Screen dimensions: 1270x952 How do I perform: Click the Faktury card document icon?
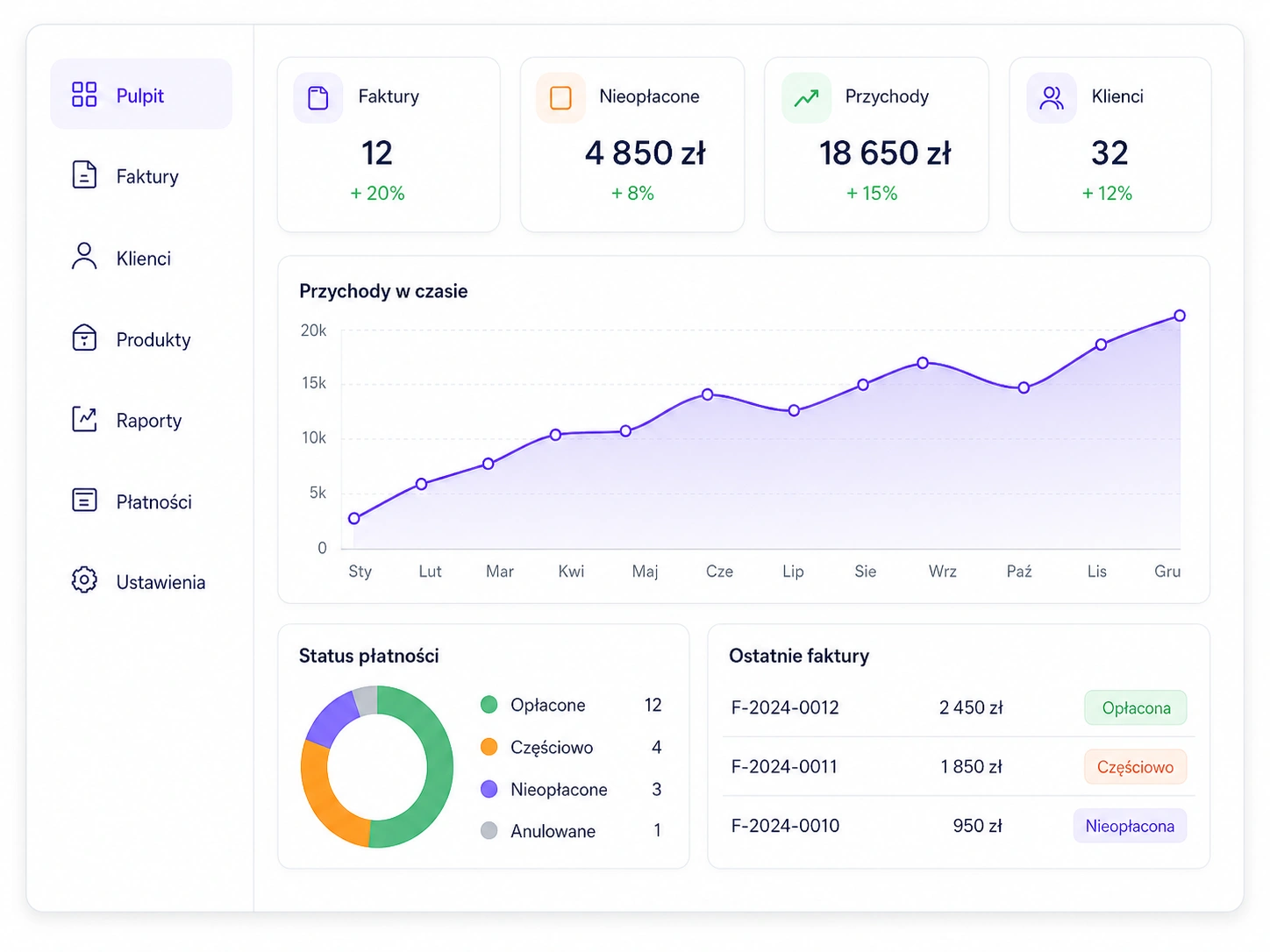click(x=318, y=97)
